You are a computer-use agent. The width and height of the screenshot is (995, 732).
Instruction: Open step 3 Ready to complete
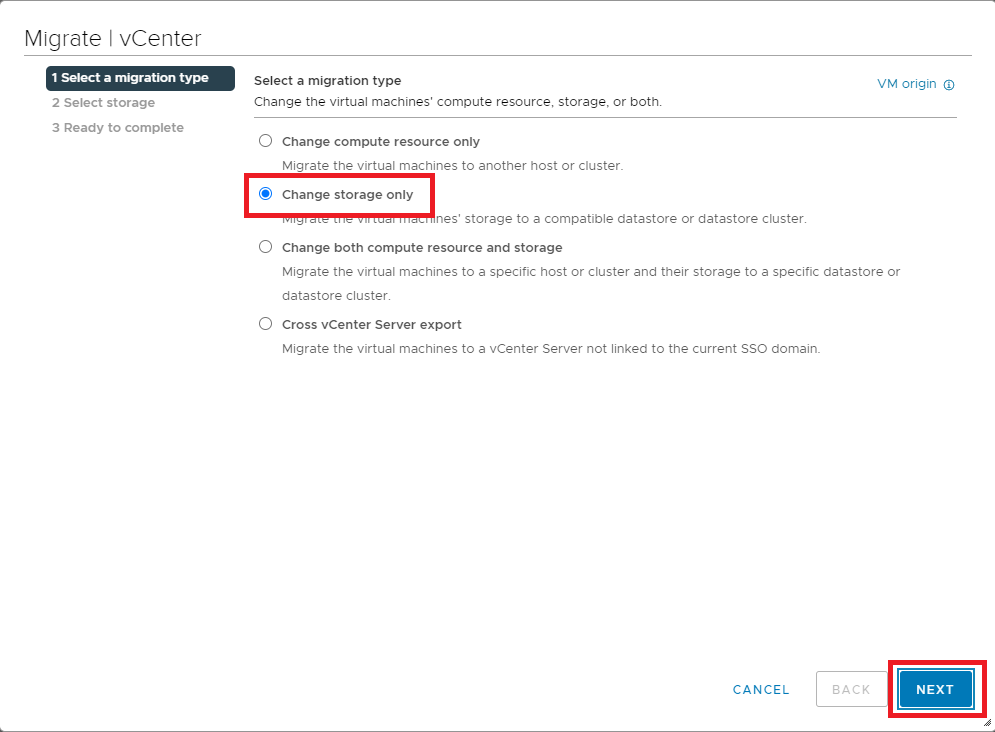(118, 128)
